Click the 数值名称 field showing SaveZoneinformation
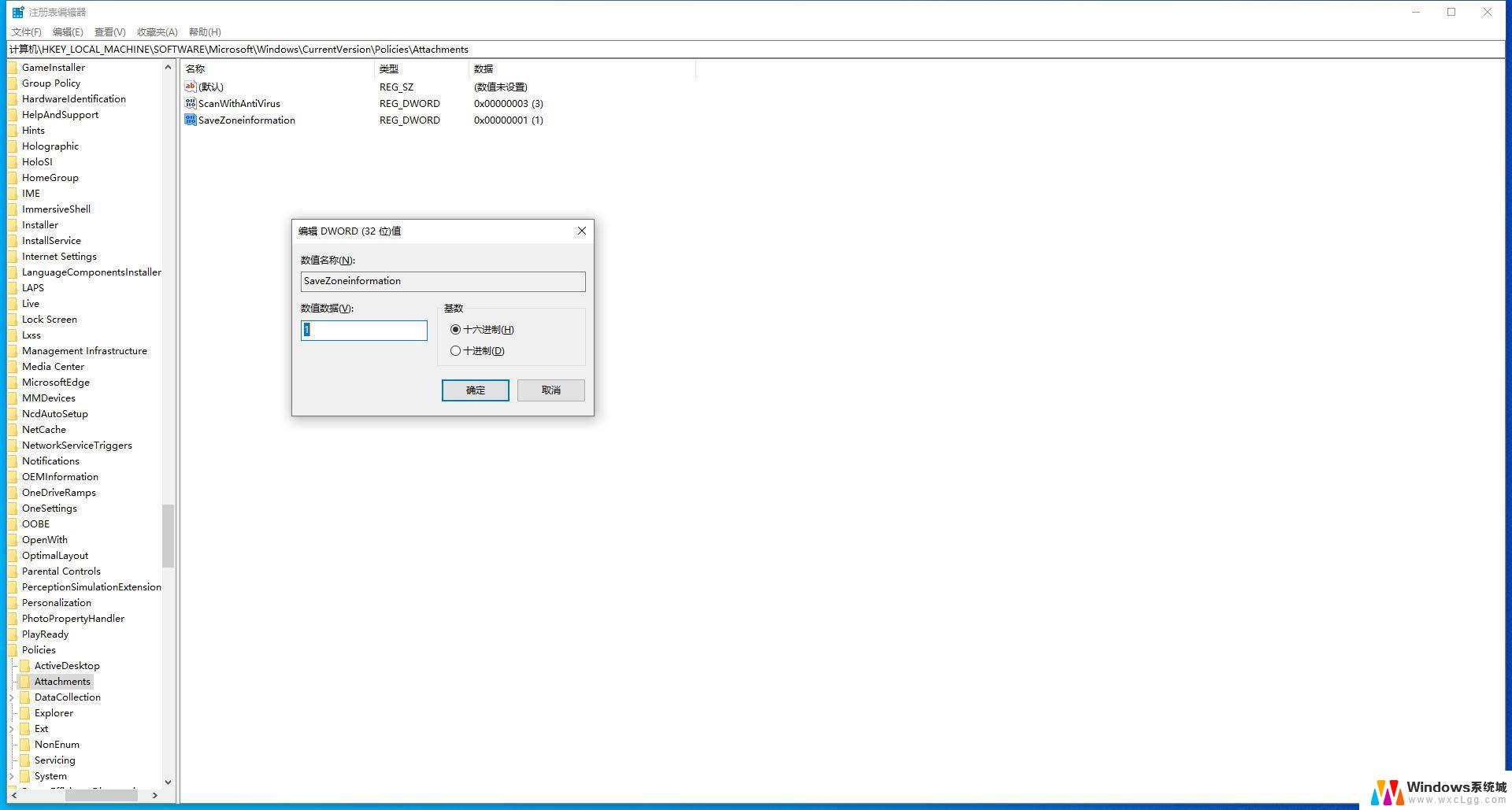Viewport: 1512px width, 810px height. (443, 282)
